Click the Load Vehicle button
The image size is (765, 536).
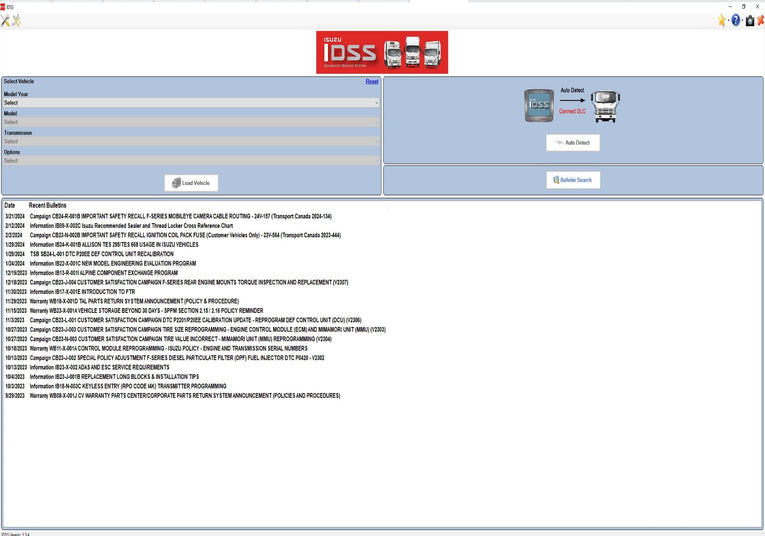[x=191, y=183]
